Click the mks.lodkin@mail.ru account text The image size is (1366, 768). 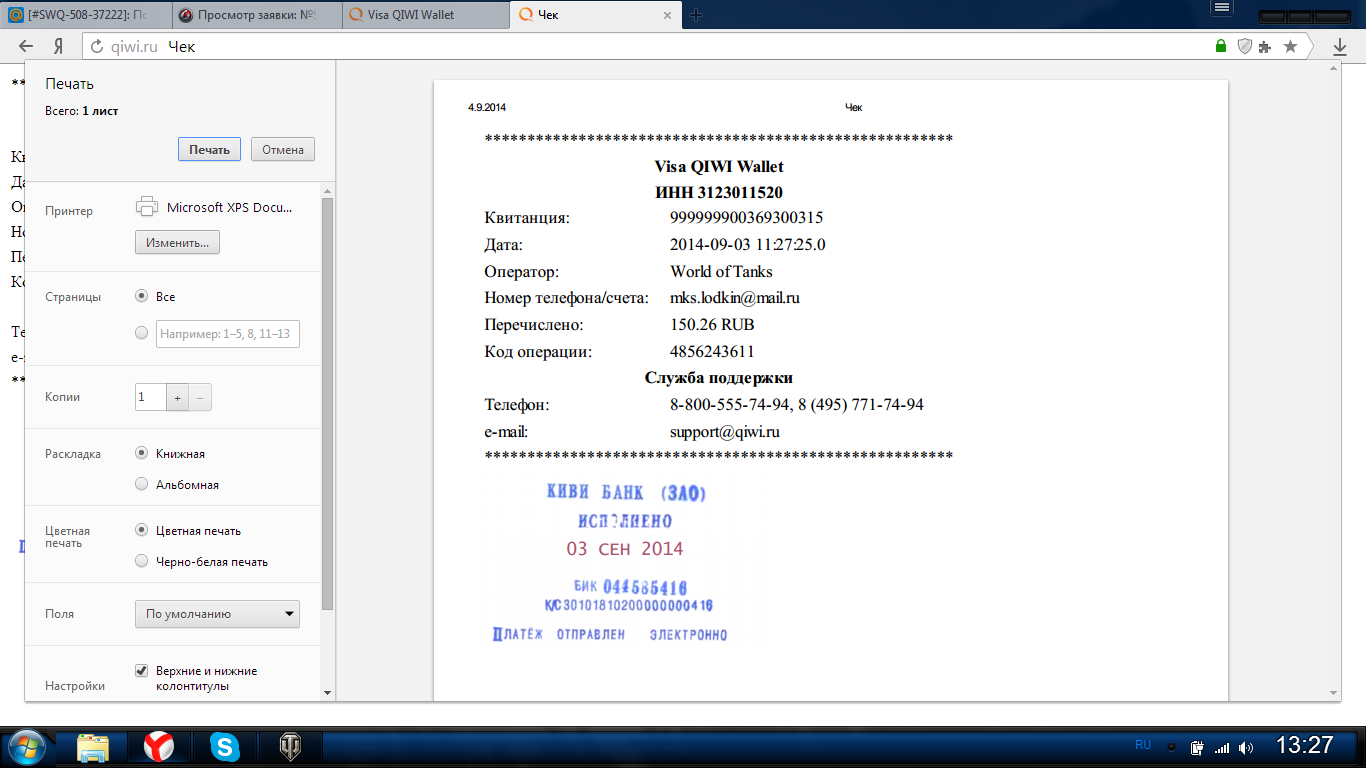pos(735,298)
